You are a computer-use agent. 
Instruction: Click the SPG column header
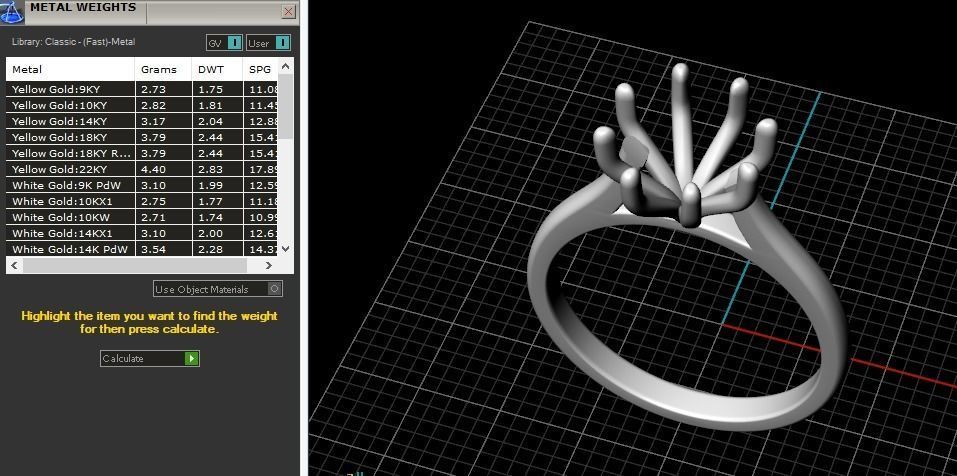coord(261,70)
